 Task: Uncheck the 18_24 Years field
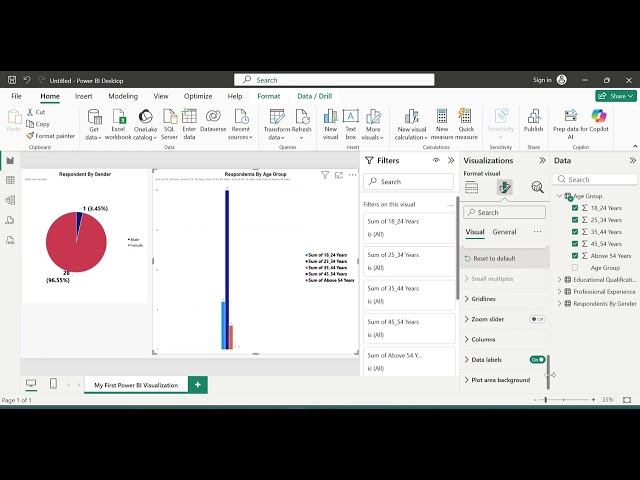[x=575, y=208]
